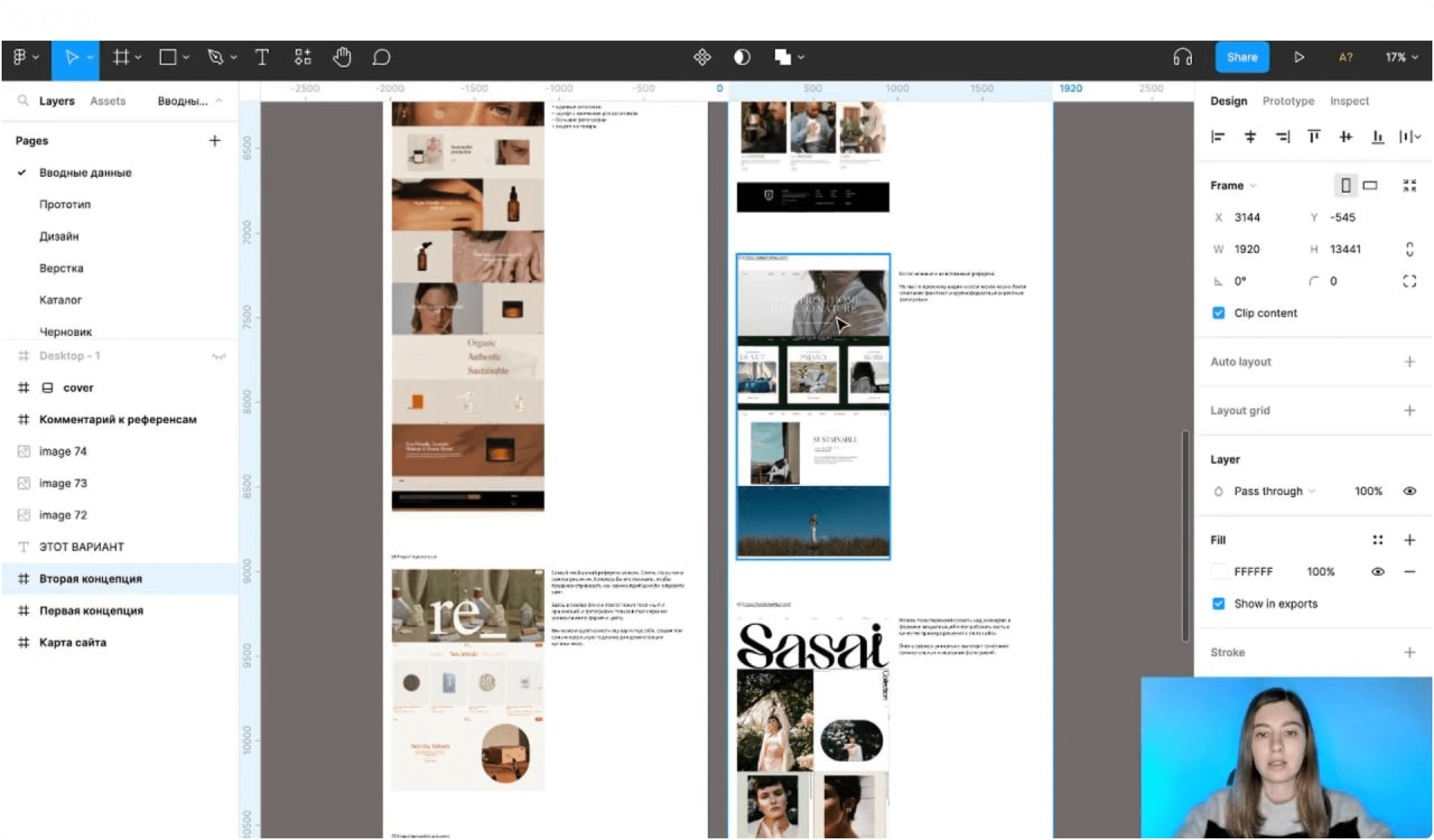1434x840 pixels.
Task: Select the Text tool
Action: point(262,57)
